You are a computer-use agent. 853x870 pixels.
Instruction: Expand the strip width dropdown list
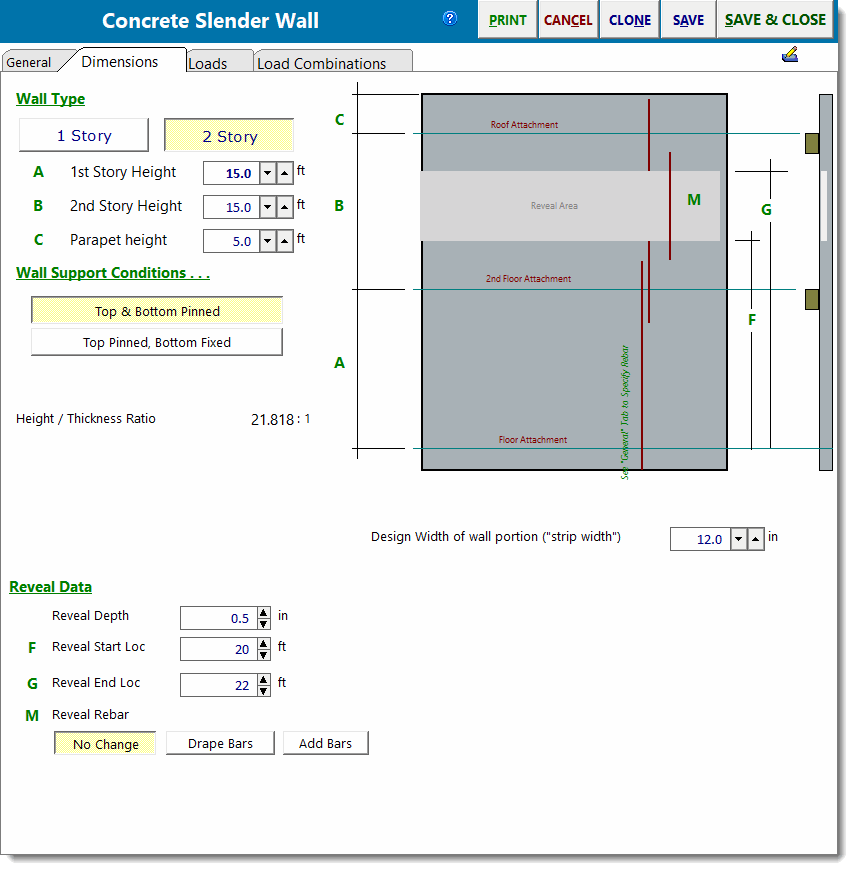(739, 539)
